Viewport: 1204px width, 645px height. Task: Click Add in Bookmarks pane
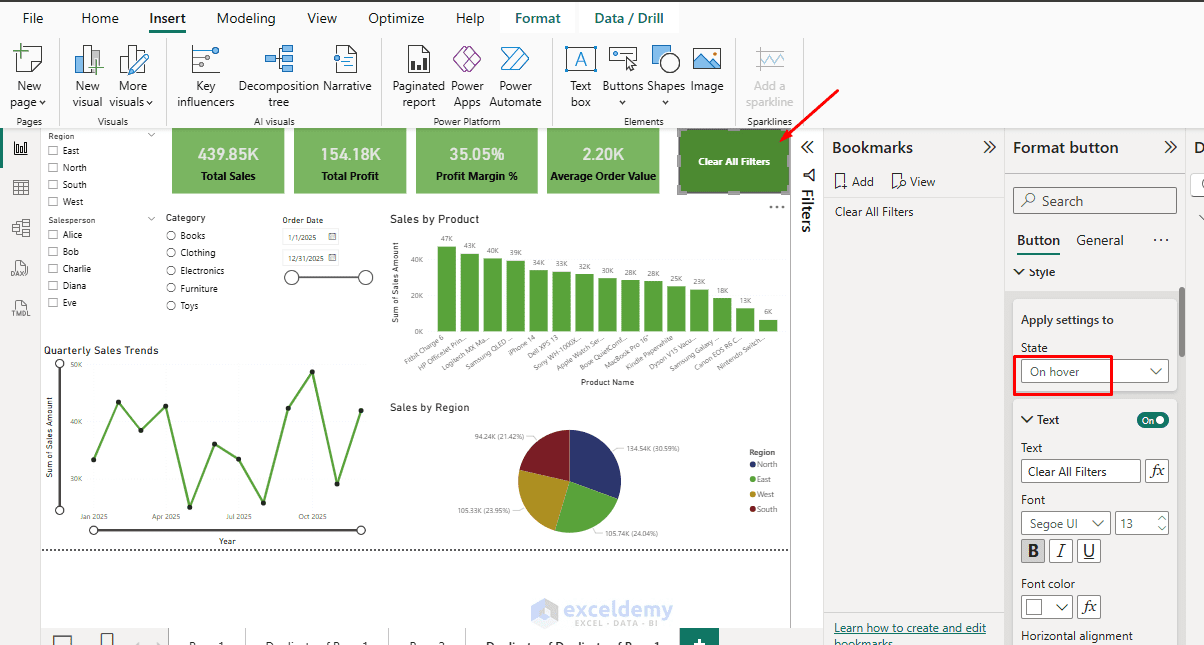tap(853, 181)
